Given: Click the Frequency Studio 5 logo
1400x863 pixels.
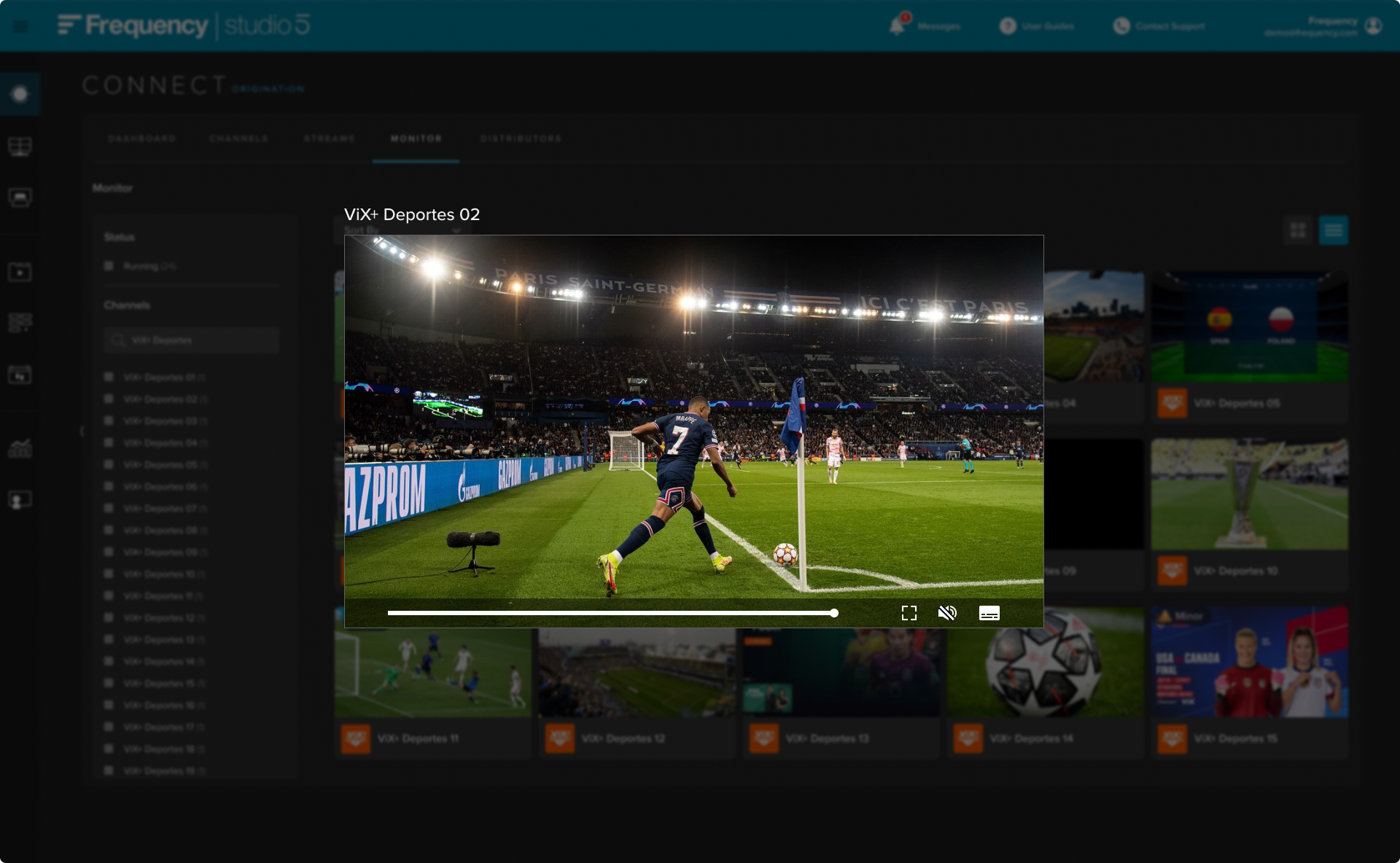Looking at the screenshot, I should pyautogui.click(x=184, y=26).
